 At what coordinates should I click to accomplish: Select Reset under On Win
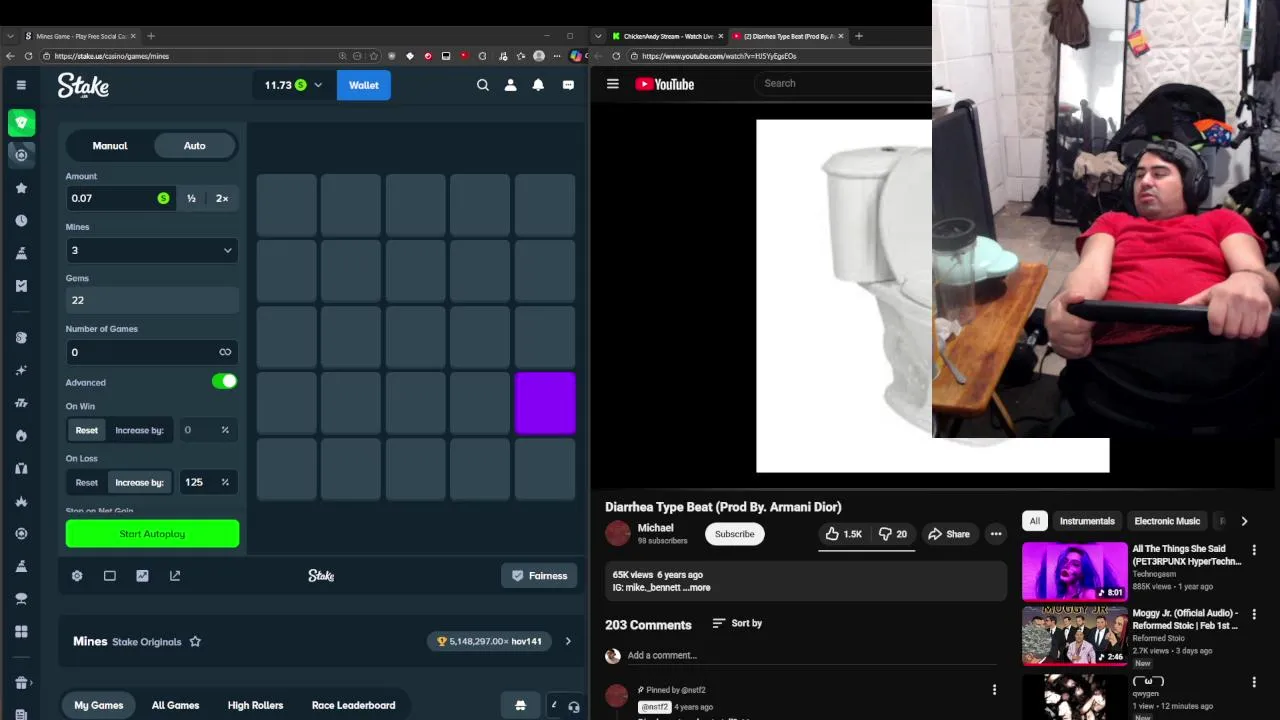87,430
